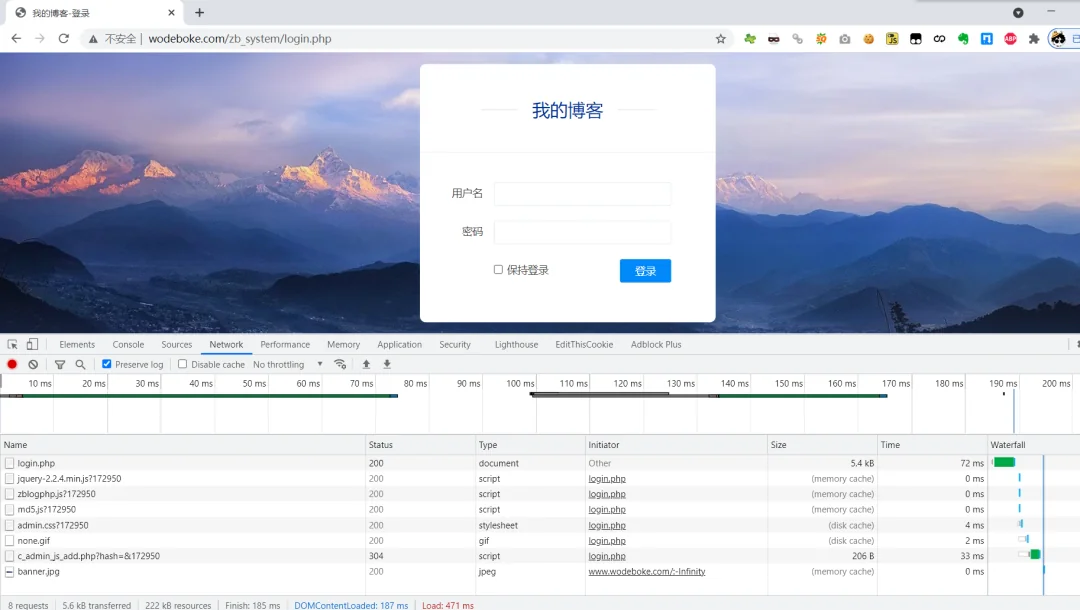This screenshot has height=610, width=1080.
Task: Open the Security tab
Action: (455, 344)
